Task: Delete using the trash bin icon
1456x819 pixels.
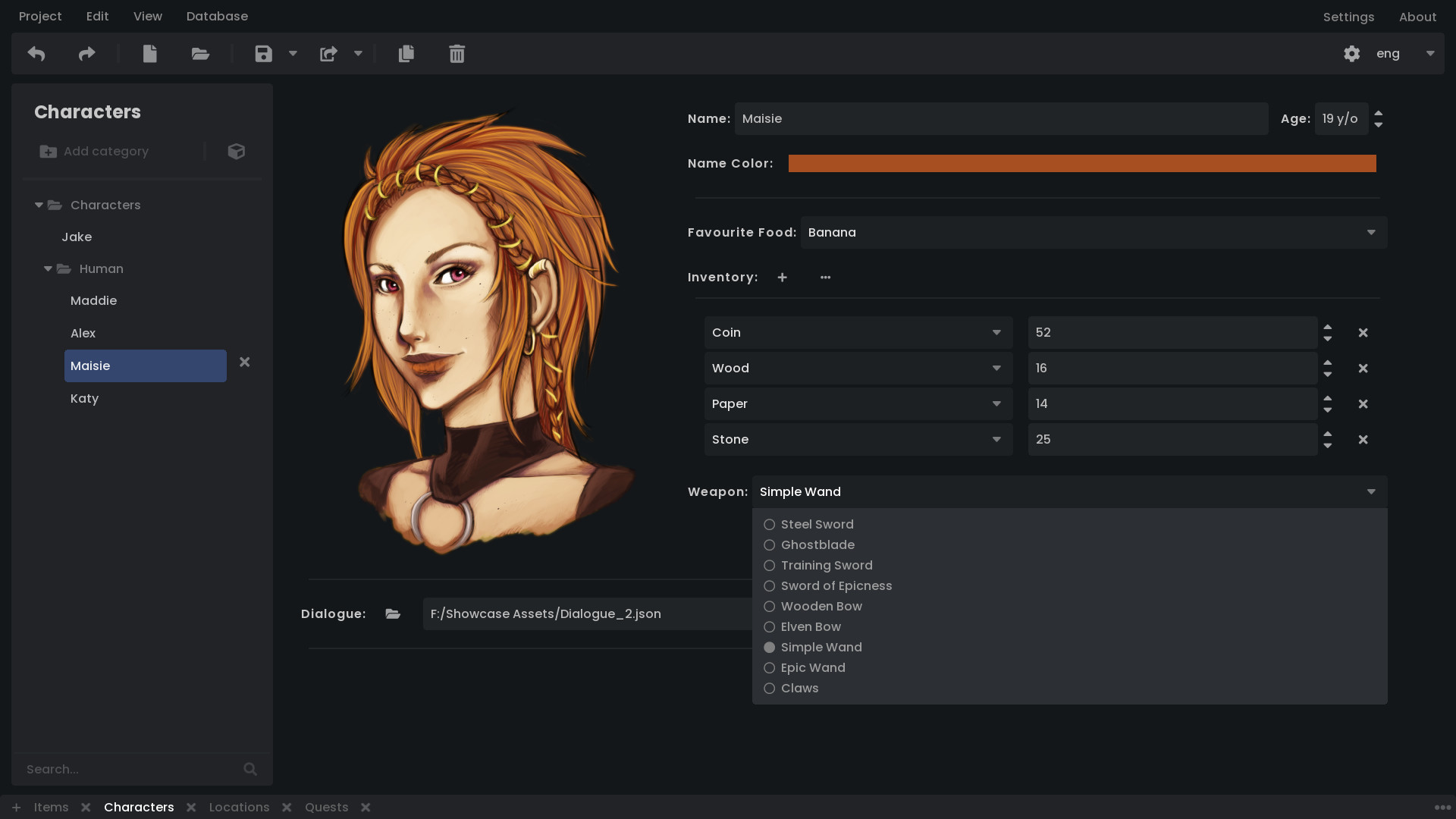Action: (457, 53)
